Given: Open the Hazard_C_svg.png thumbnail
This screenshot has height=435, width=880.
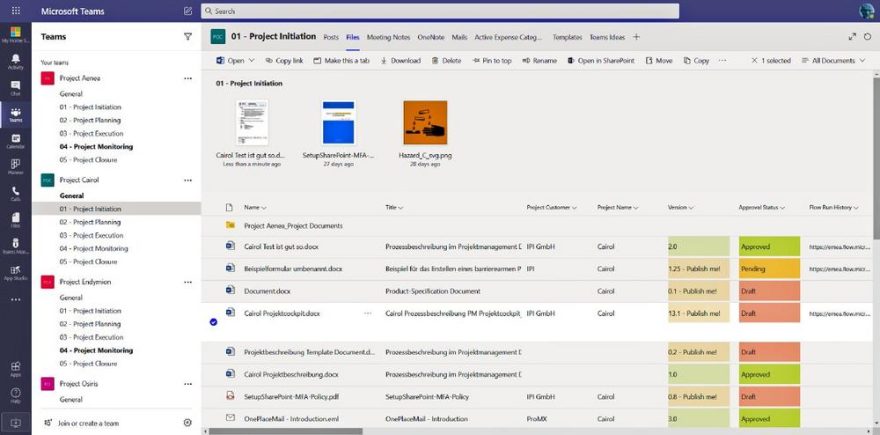Looking at the screenshot, I should click(x=425, y=122).
